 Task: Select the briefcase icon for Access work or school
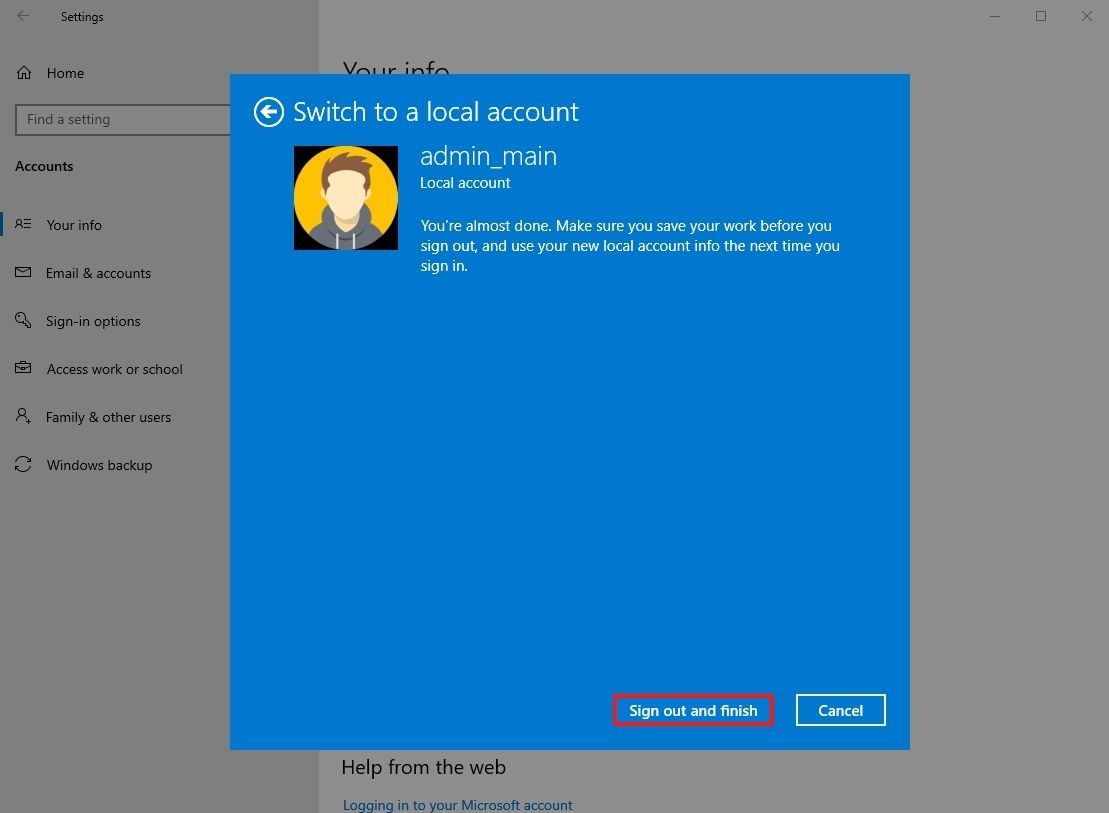23,369
